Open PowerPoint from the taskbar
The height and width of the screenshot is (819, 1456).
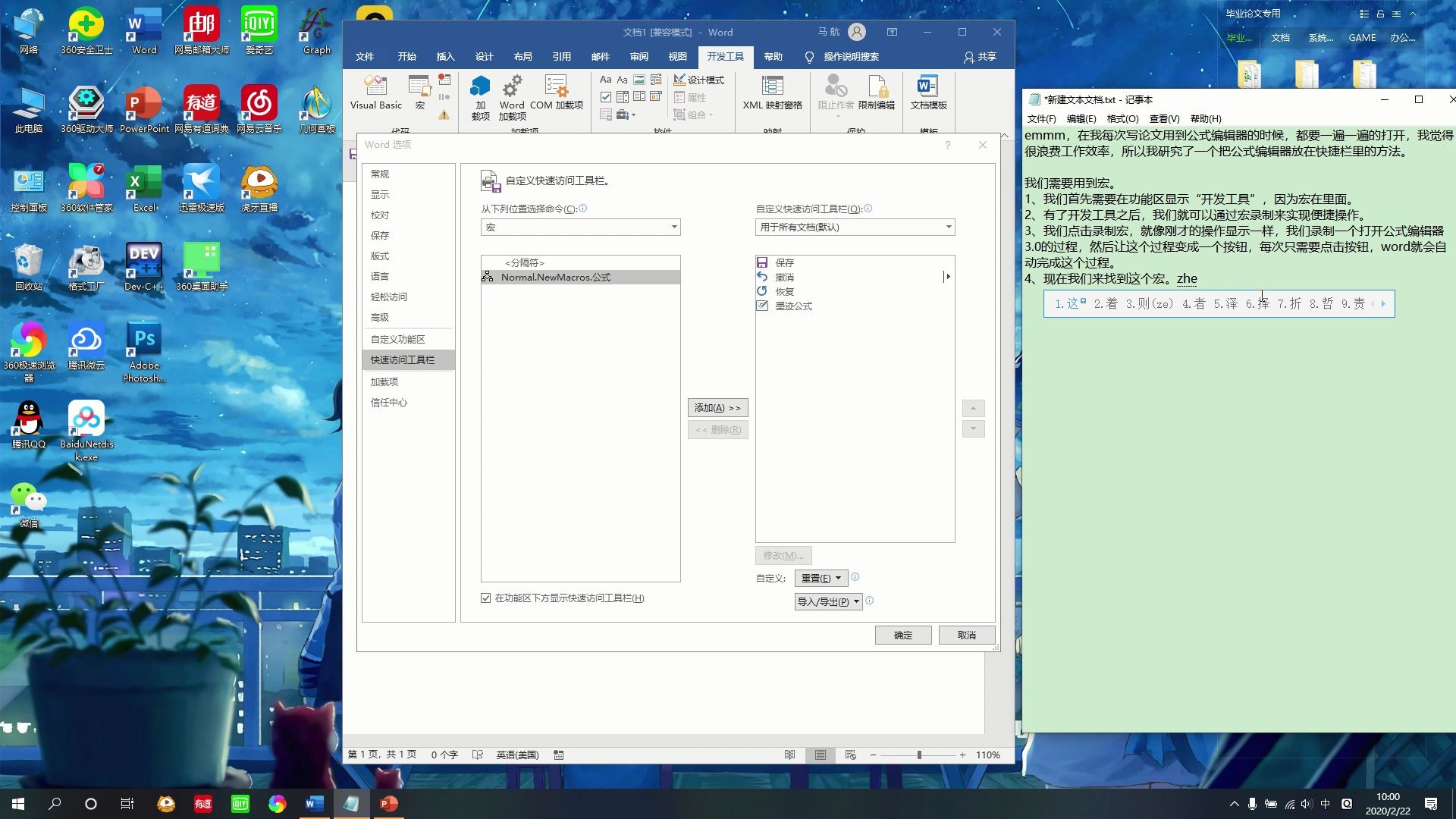pyautogui.click(x=388, y=804)
